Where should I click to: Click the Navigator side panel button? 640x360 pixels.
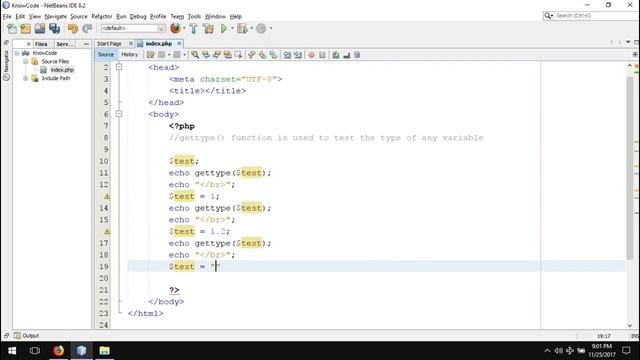pyautogui.click(x=6, y=66)
